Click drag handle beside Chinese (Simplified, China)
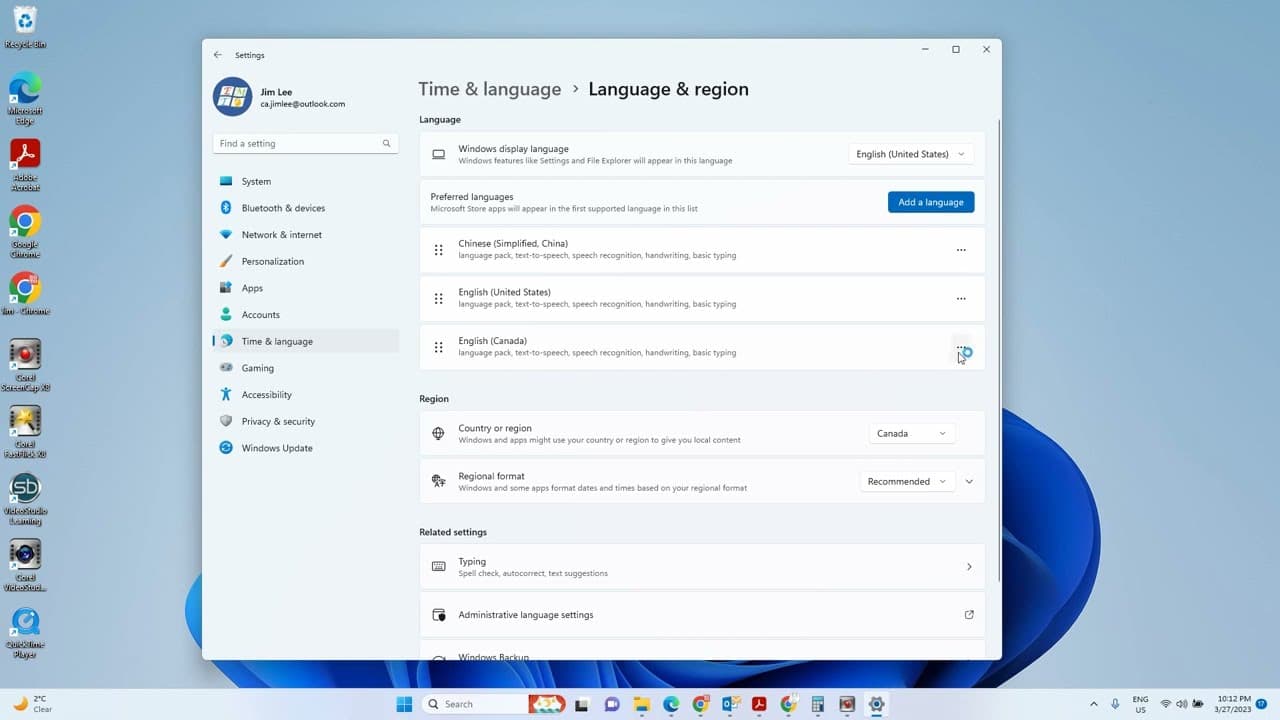The image size is (1280, 720). point(438,250)
